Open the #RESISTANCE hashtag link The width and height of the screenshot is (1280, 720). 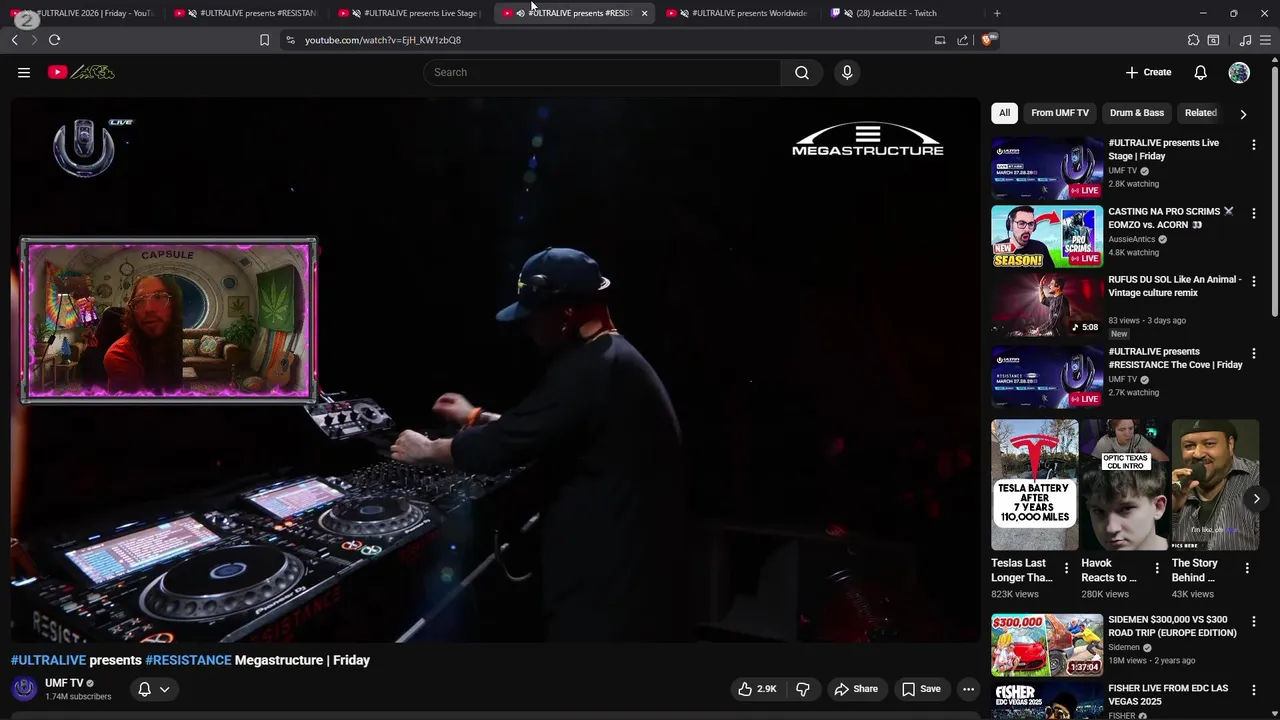point(188,660)
